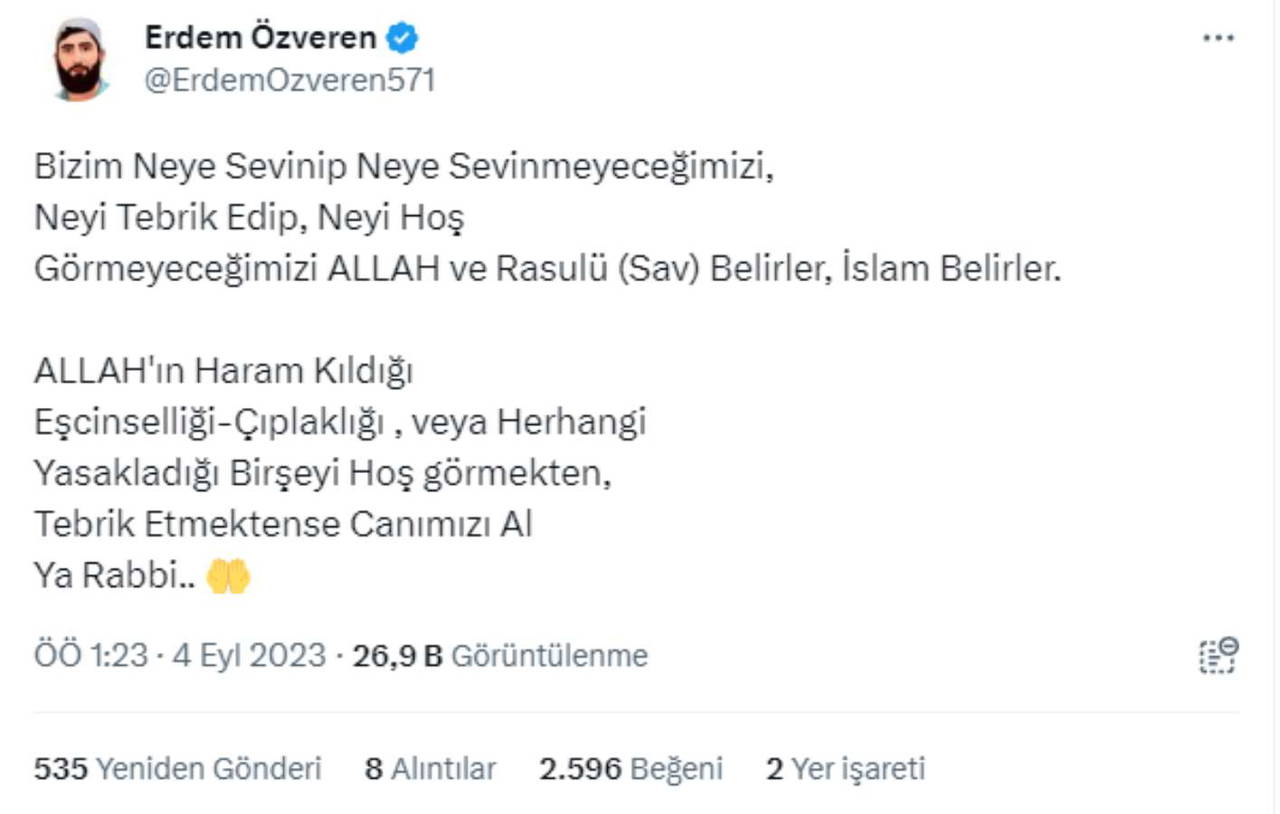This screenshot has height=814, width=1280.
Task: Open the @ErdemOzveren571 handle link
Action: (290, 80)
